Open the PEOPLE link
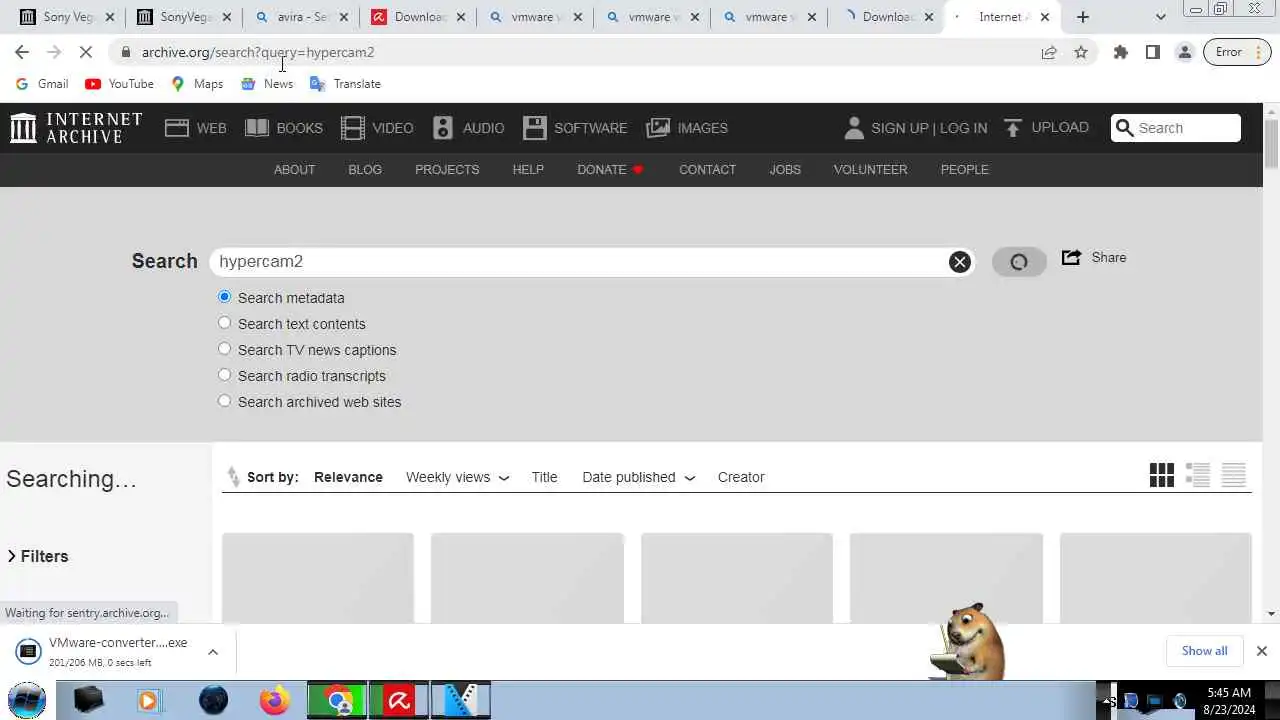 pos(964,169)
